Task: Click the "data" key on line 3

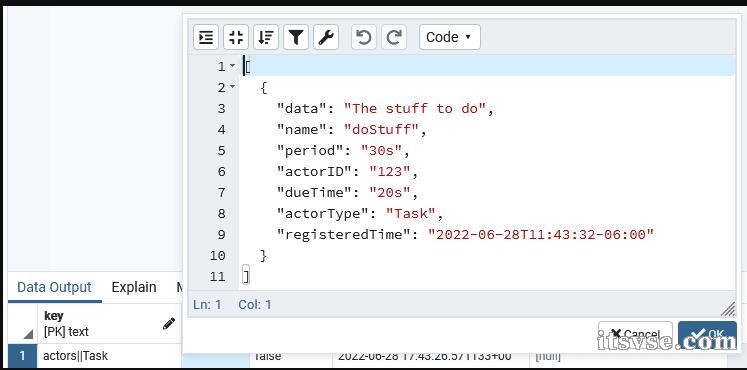Action: coord(302,109)
